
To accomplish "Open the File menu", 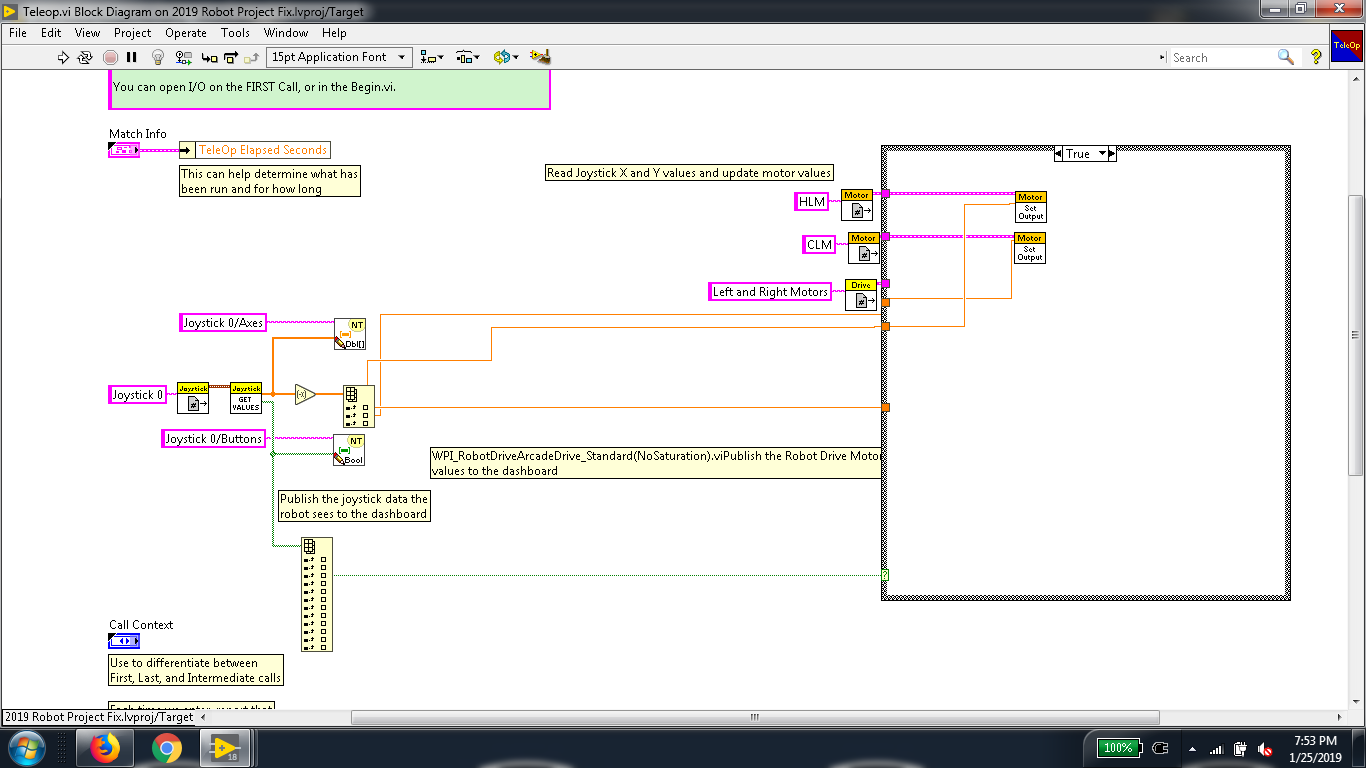I will coord(18,33).
